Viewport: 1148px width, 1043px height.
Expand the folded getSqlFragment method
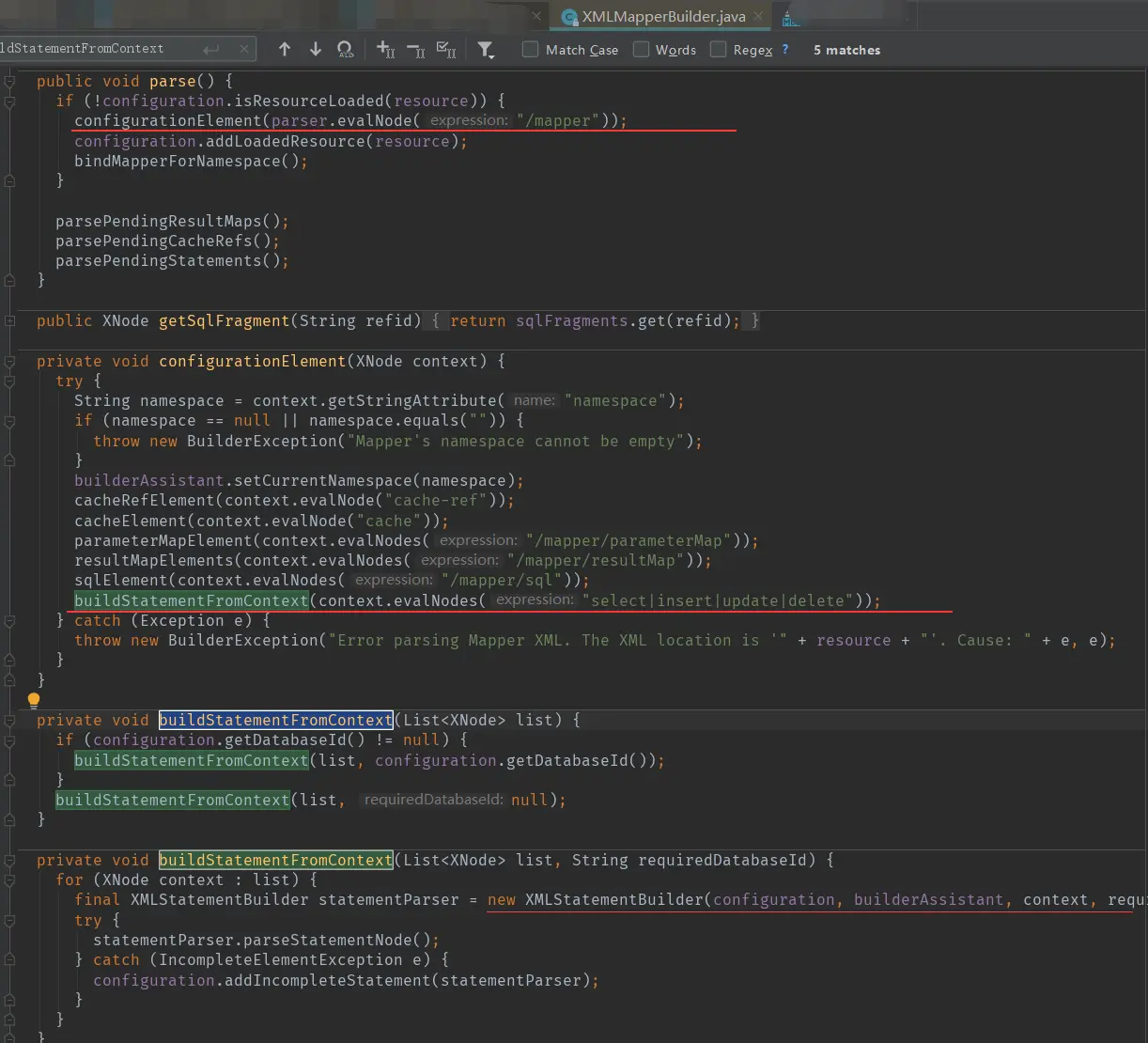click(9, 321)
